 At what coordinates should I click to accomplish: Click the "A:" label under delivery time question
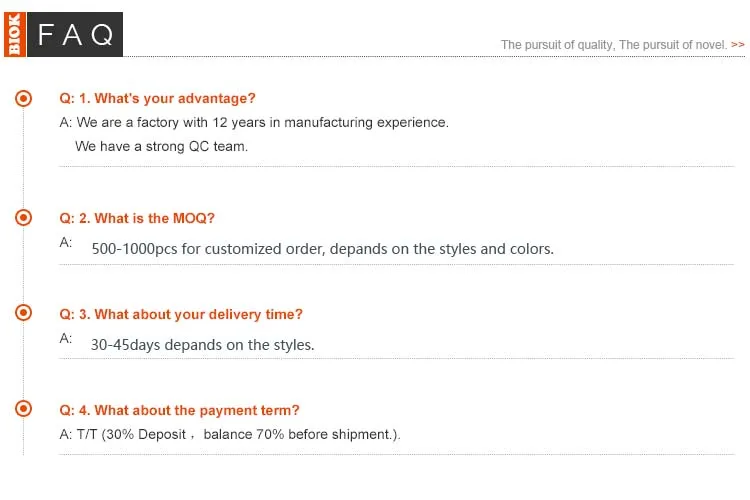click(66, 338)
